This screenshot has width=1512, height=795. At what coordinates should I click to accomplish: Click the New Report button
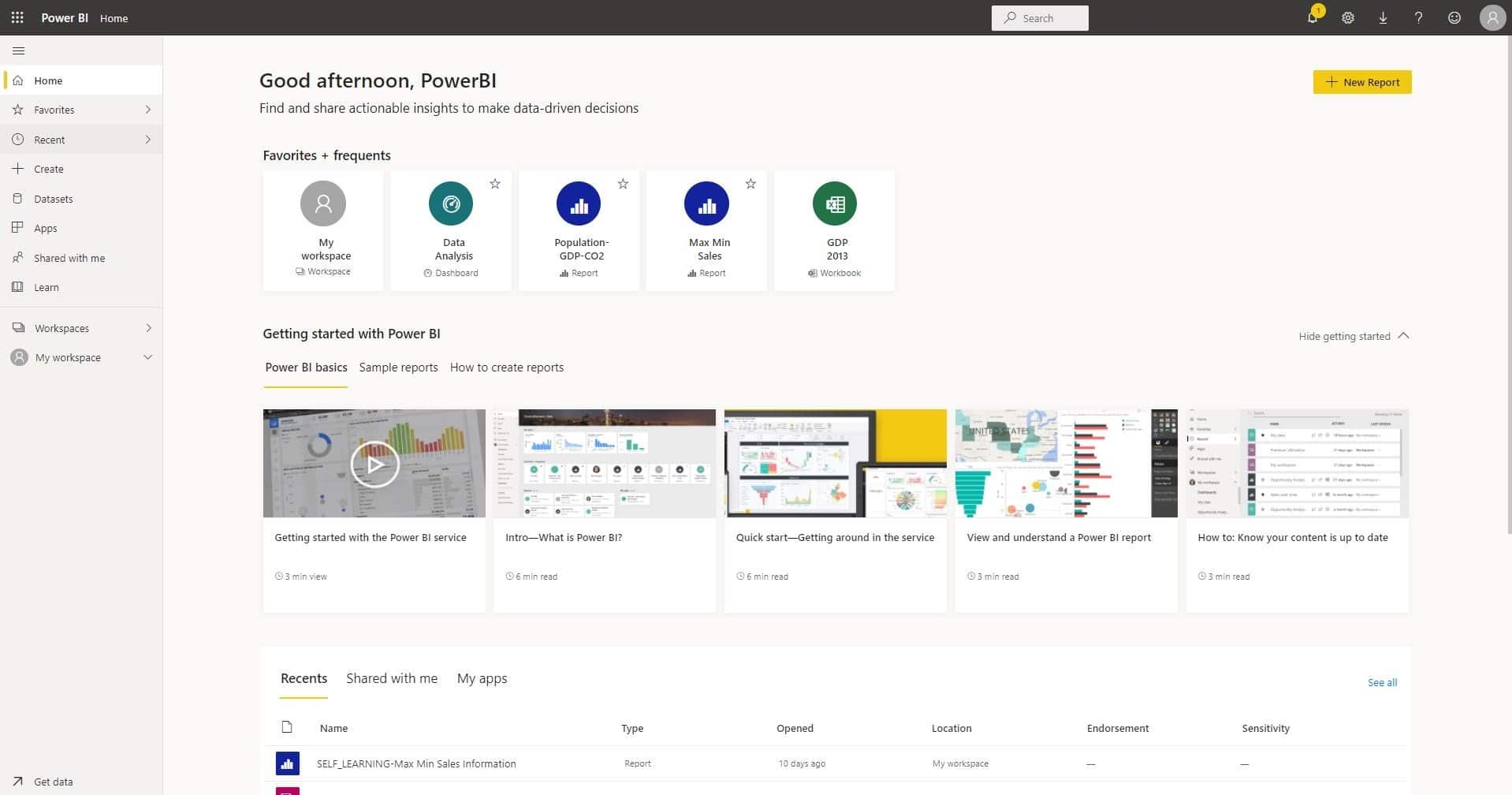pos(1362,81)
